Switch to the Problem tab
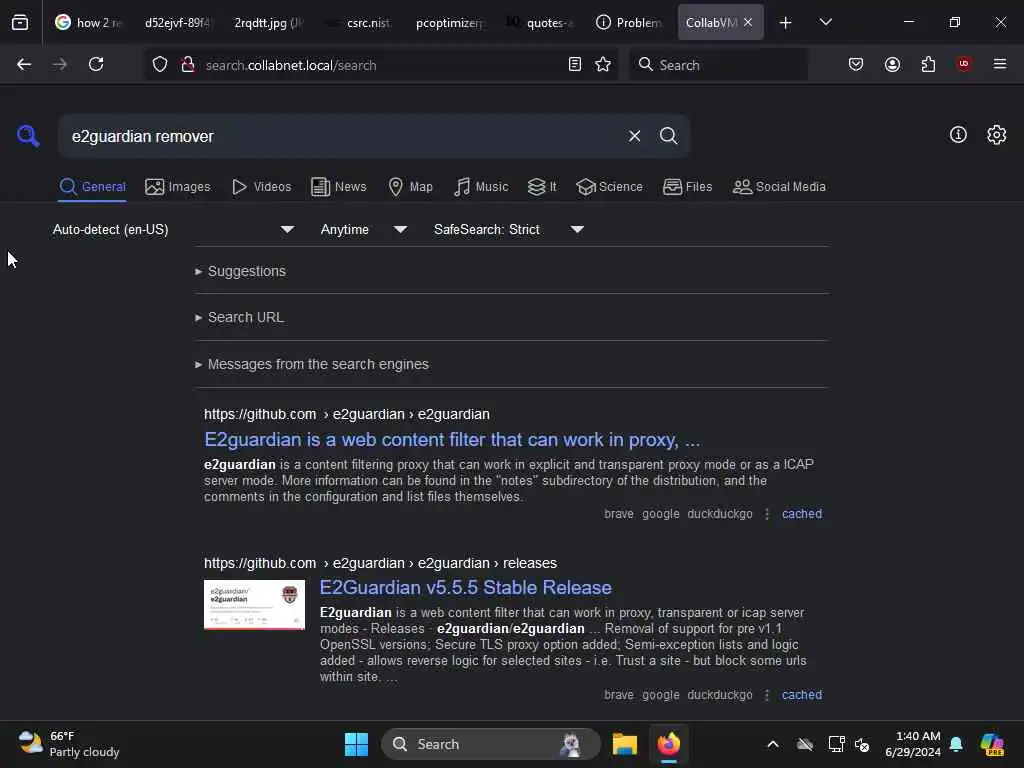 [x=630, y=23]
